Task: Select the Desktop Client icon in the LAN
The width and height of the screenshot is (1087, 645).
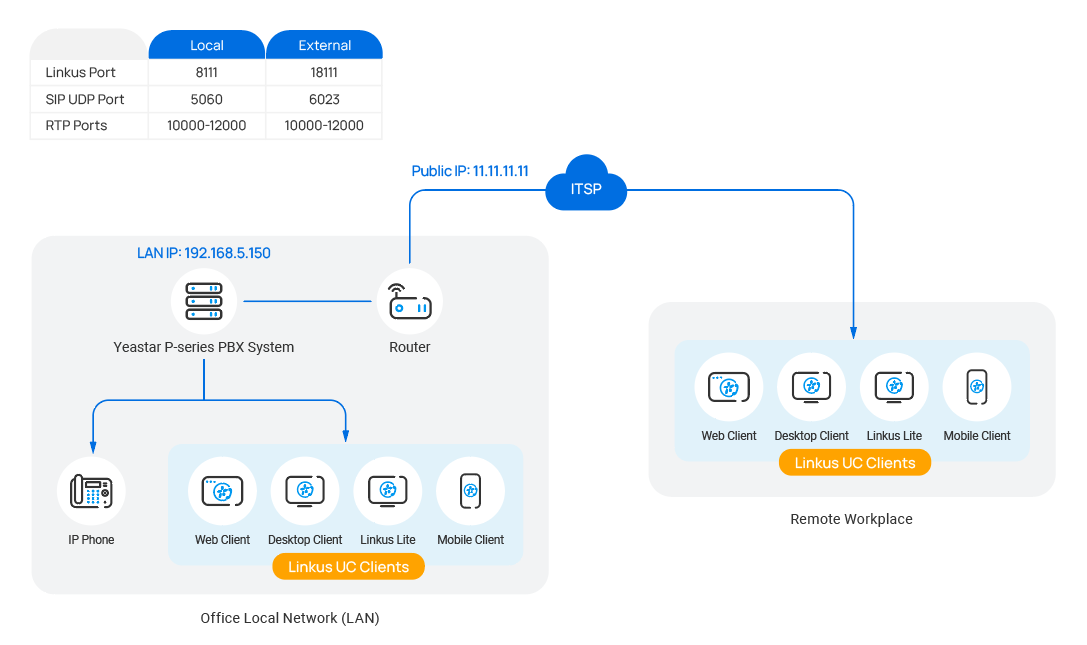Action: 305,491
